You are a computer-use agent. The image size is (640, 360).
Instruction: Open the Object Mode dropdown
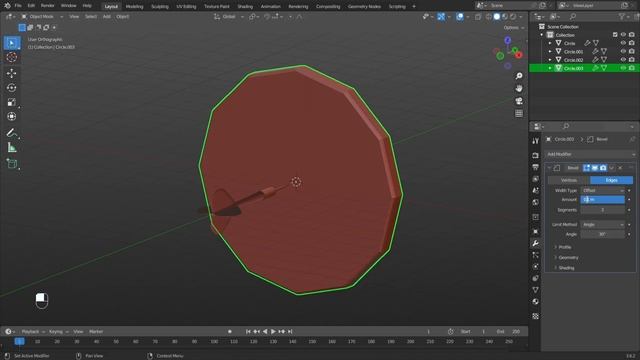(x=42, y=17)
